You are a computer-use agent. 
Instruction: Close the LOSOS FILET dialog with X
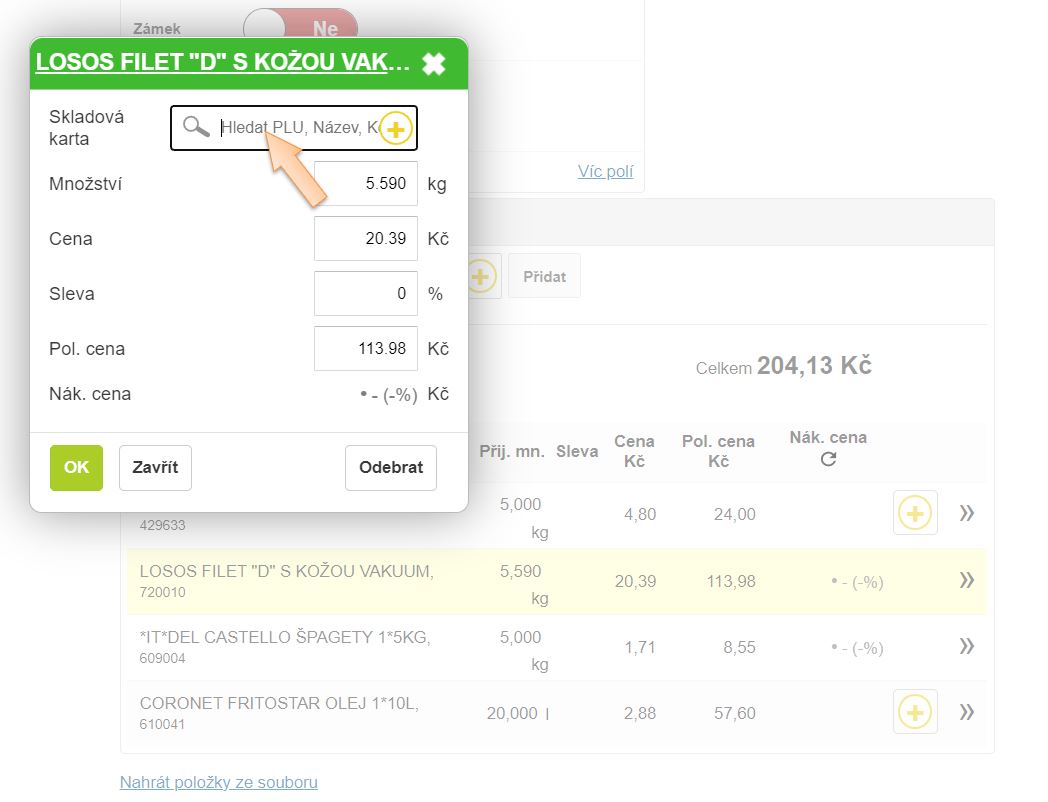point(433,64)
